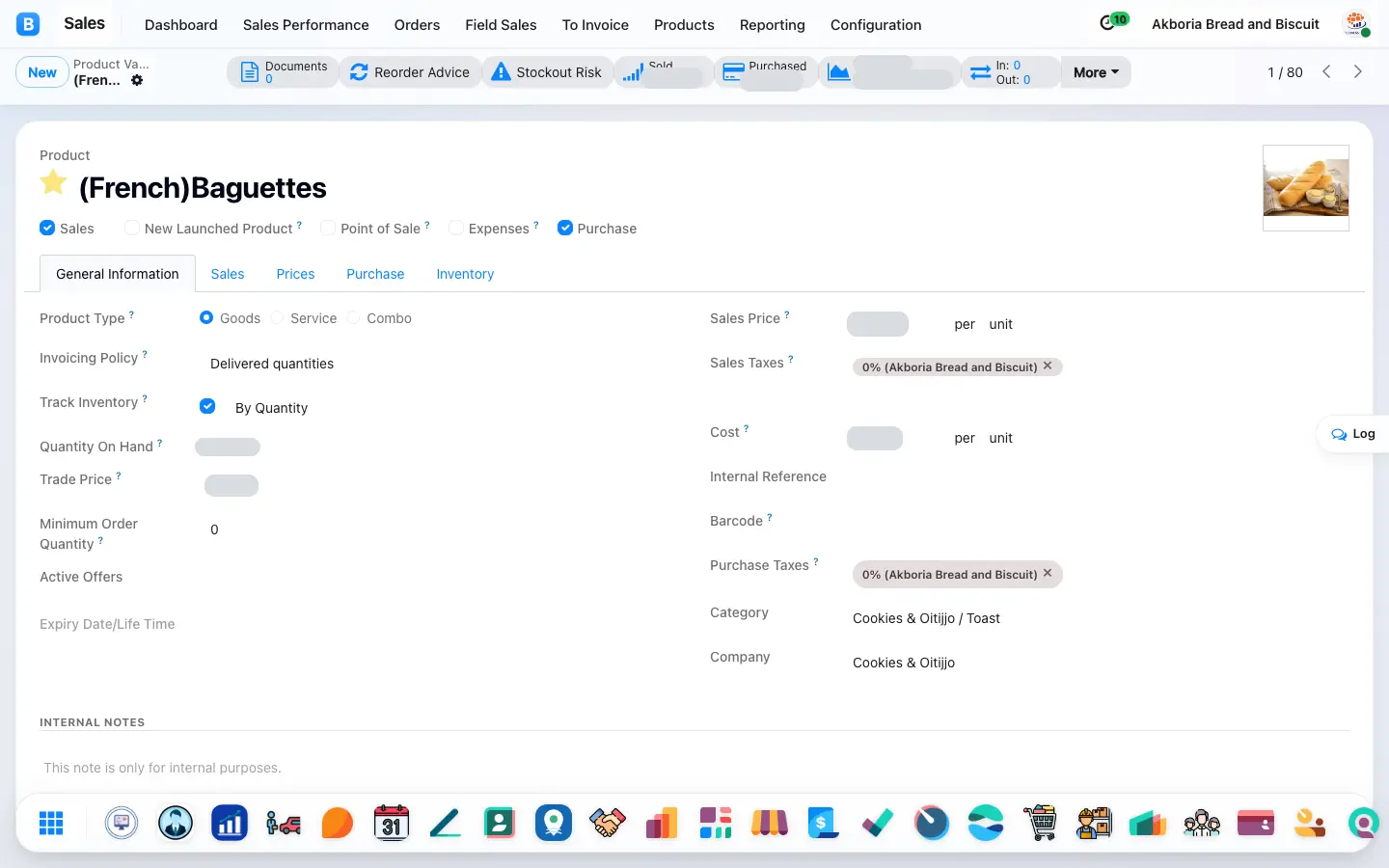Open the Configuration menu
The height and width of the screenshot is (868, 1389).
(x=876, y=24)
